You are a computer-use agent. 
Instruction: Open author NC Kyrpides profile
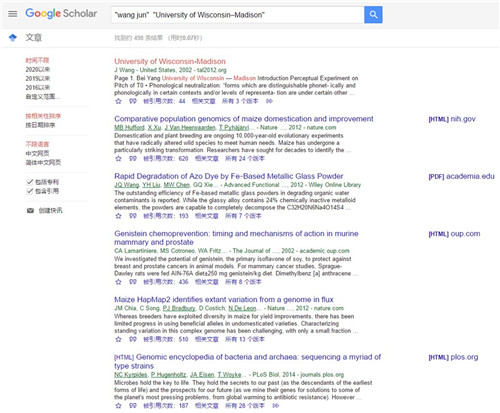[131, 374]
